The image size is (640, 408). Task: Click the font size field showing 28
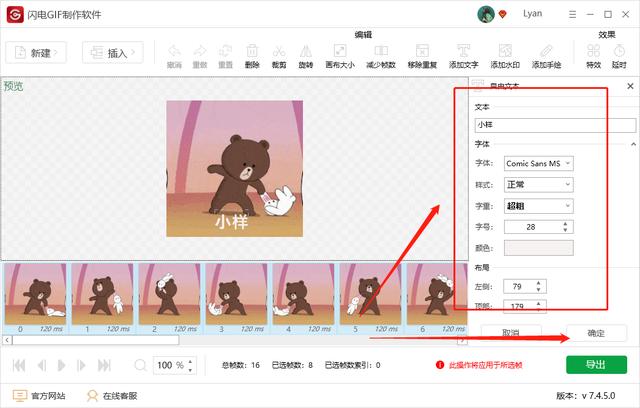538,227
